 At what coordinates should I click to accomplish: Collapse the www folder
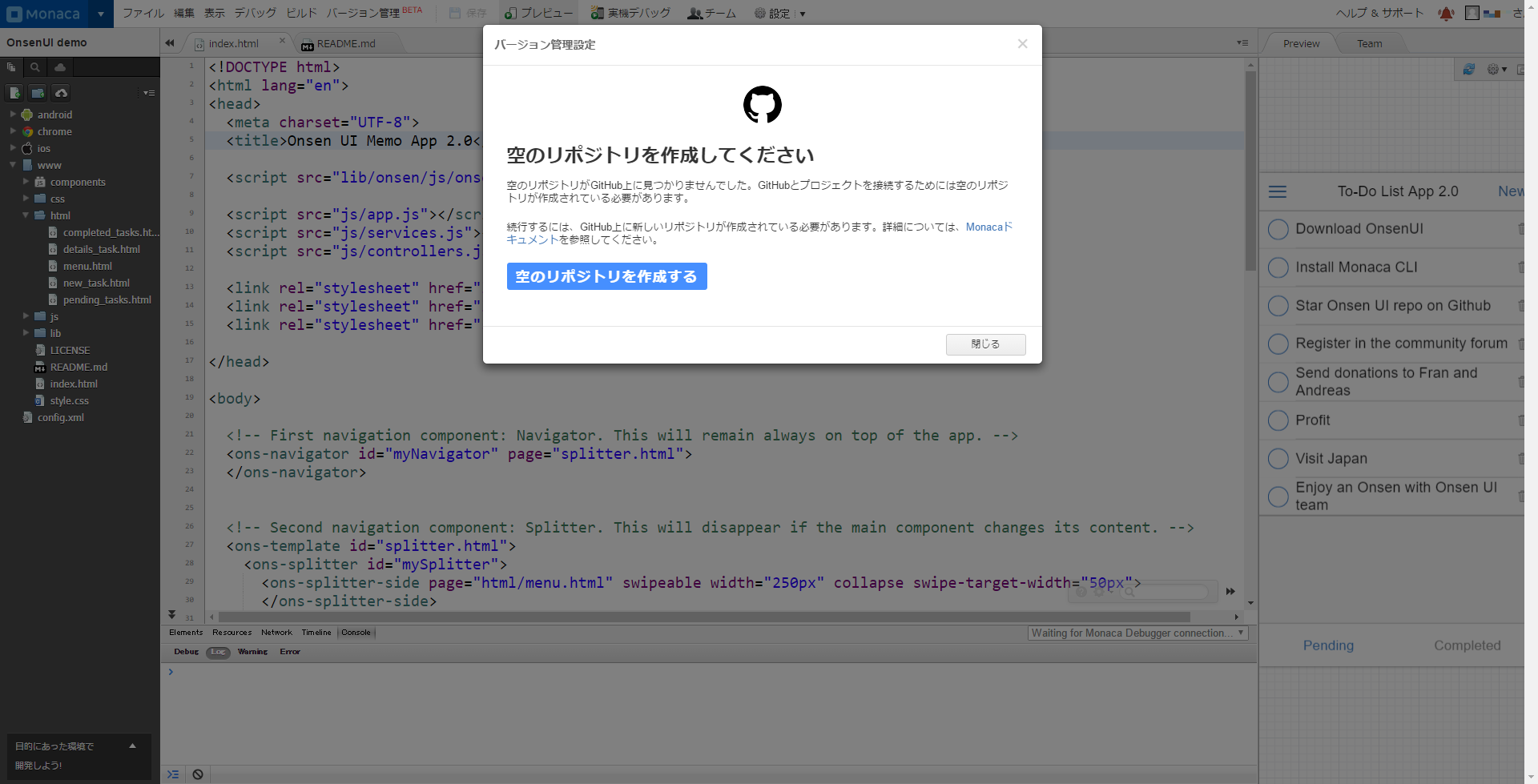click(13, 165)
